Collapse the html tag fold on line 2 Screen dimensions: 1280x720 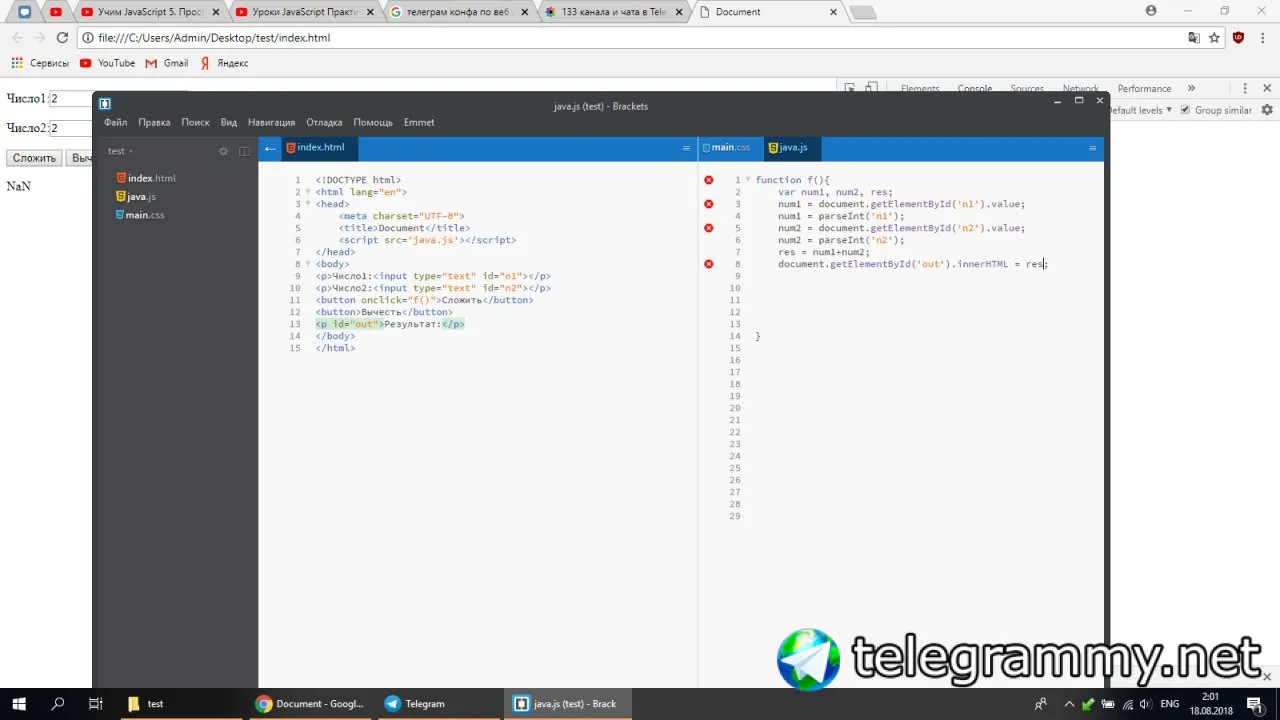click(308, 192)
